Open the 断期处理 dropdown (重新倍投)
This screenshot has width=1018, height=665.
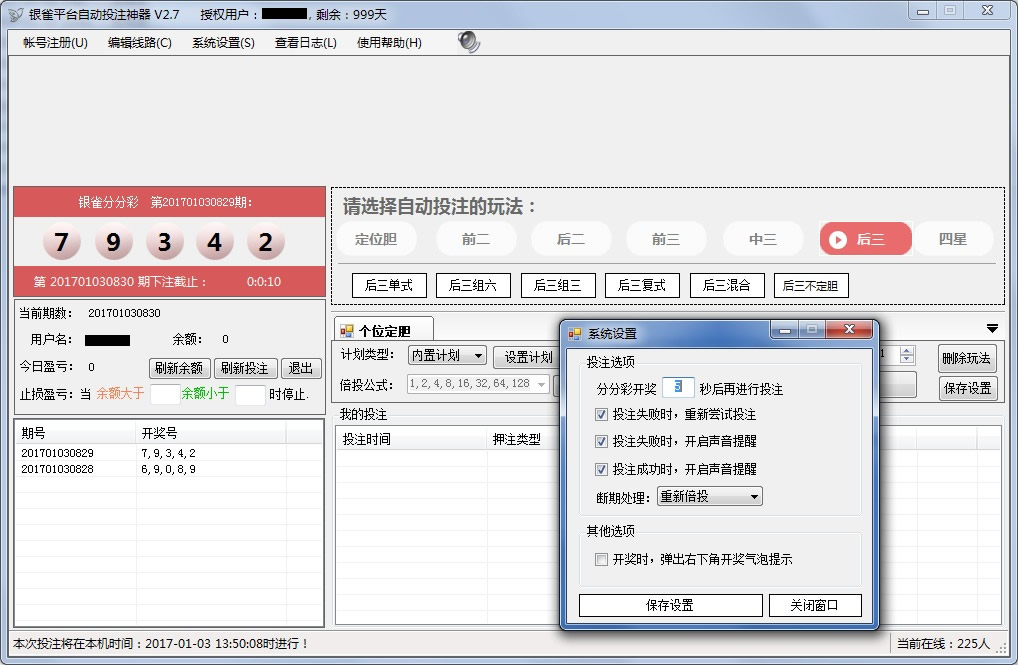pos(709,497)
